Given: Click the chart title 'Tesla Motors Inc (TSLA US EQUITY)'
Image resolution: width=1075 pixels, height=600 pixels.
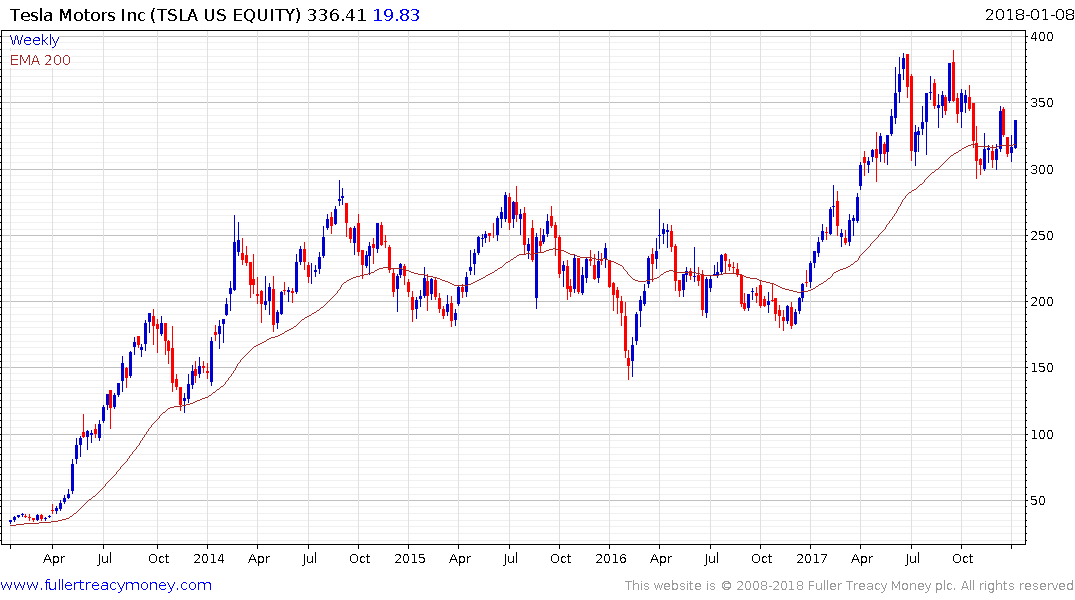Looking at the screenshot, I should [156, 15].
